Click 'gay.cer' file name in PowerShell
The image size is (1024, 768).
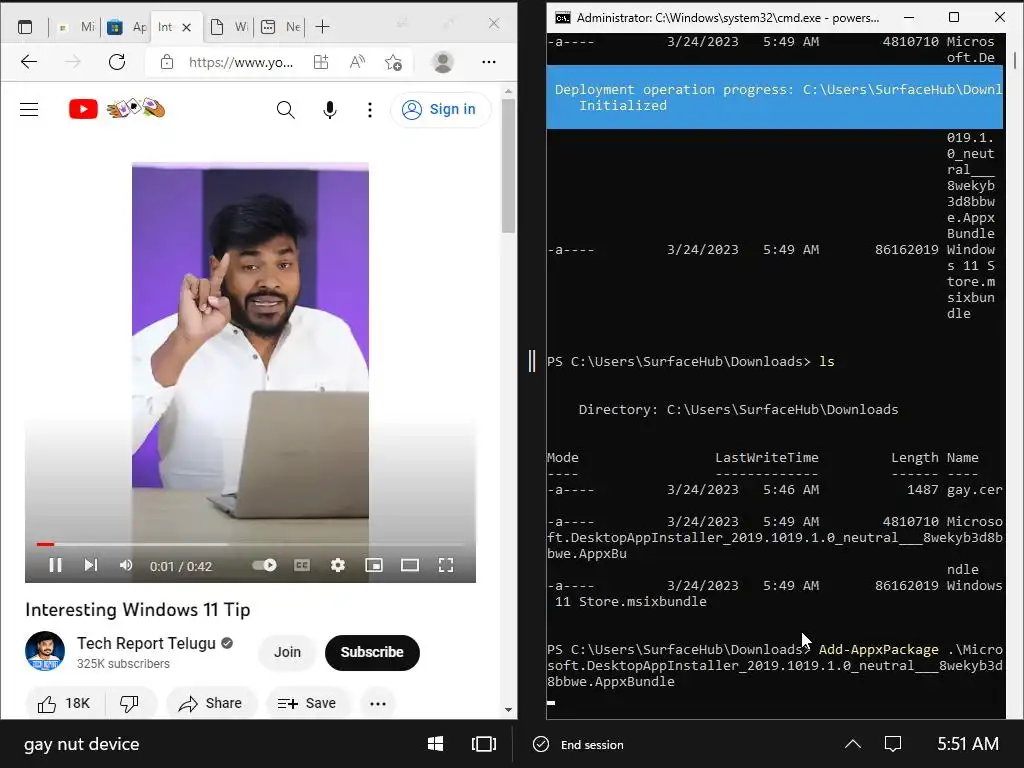coord(974,490)
